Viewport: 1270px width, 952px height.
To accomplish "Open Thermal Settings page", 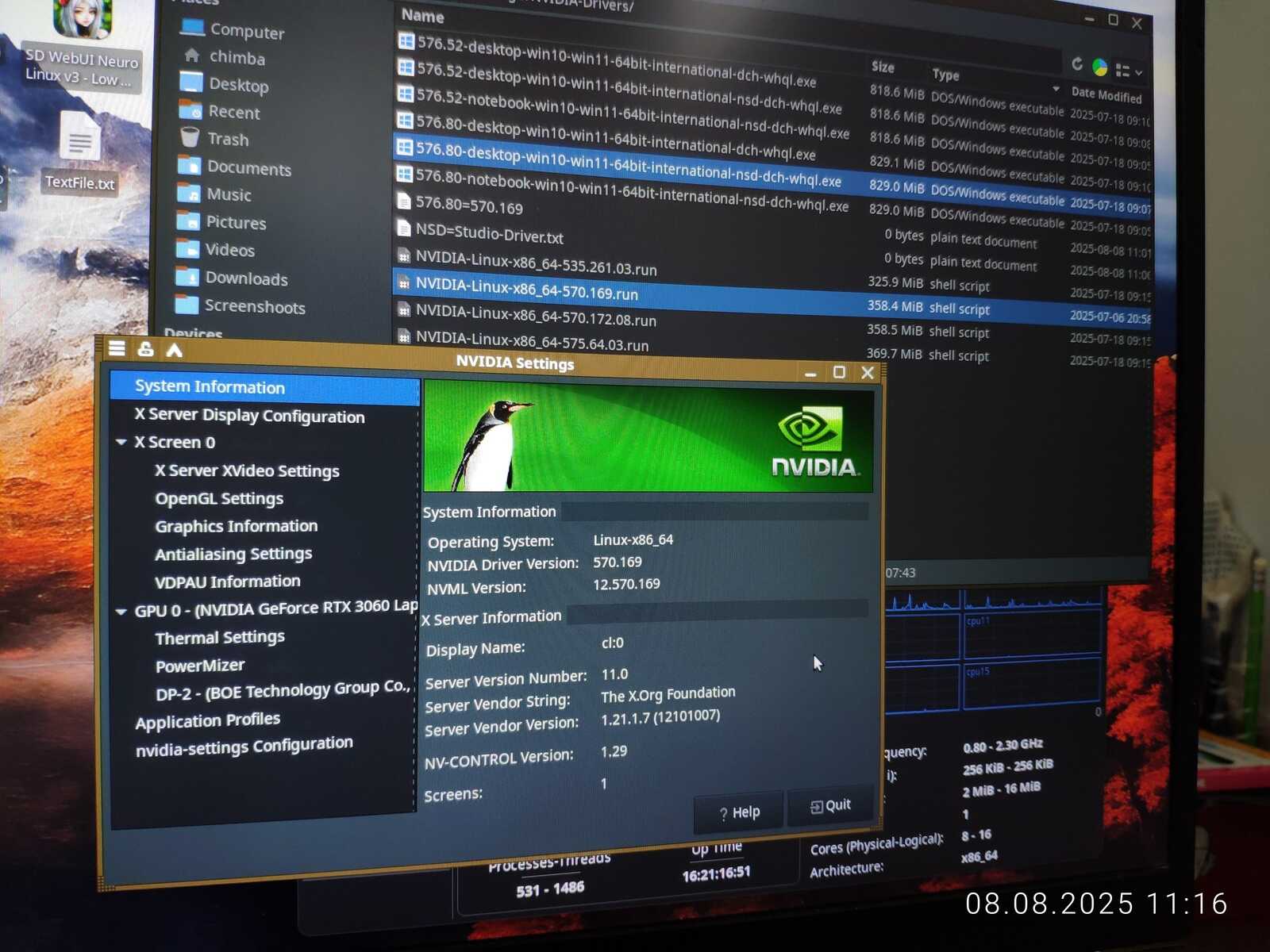I will coord(220,638).
